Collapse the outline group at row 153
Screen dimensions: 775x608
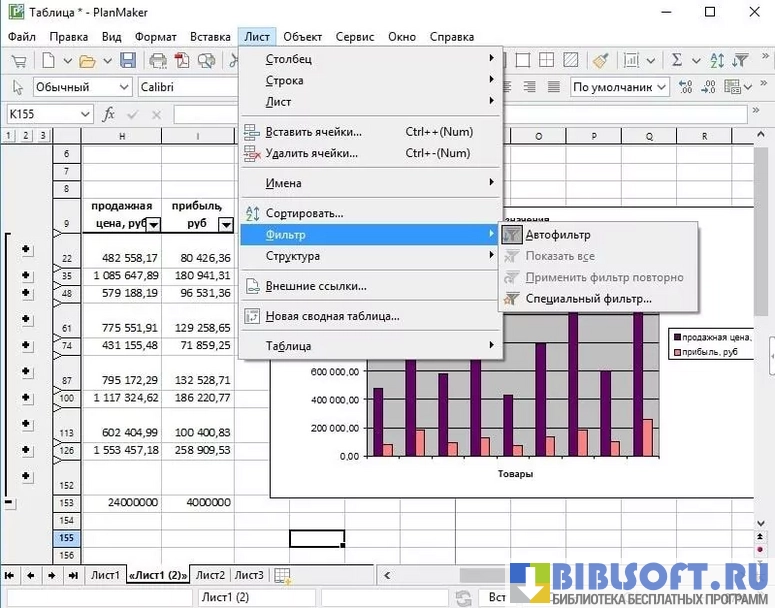pyautogui.click(x=9, y=503)
